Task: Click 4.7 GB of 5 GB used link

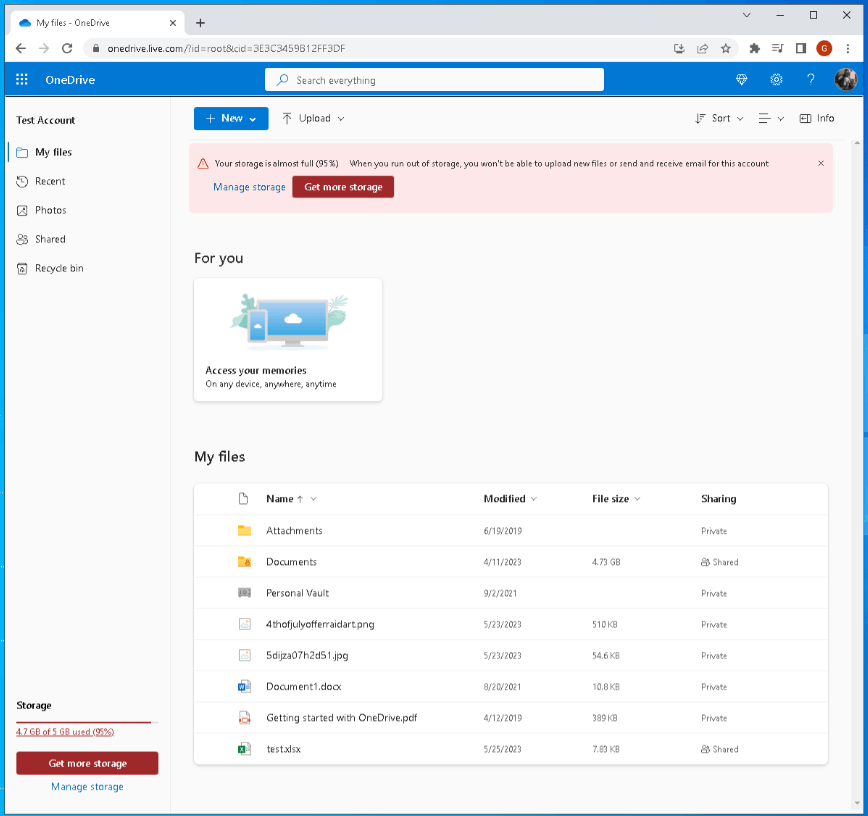Action: pyautogui.click(x=65, y=731)
